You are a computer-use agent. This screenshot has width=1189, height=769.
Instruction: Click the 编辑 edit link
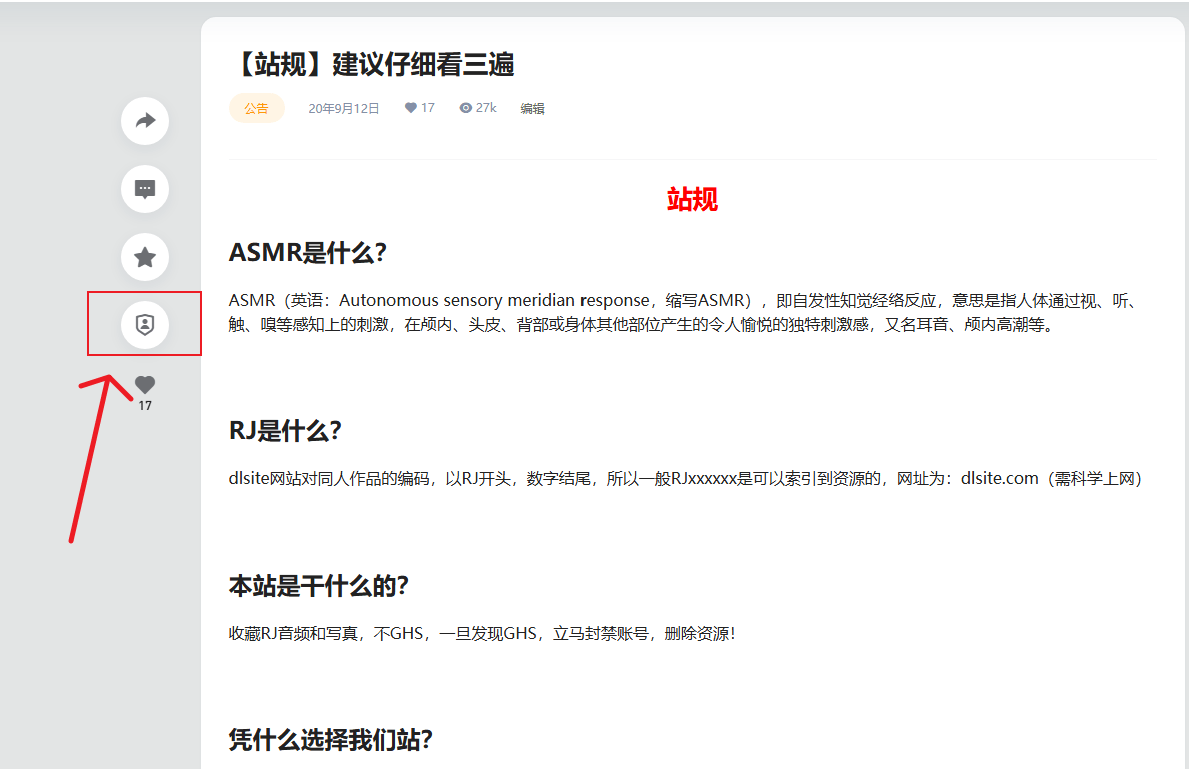(x=532, y=109)
